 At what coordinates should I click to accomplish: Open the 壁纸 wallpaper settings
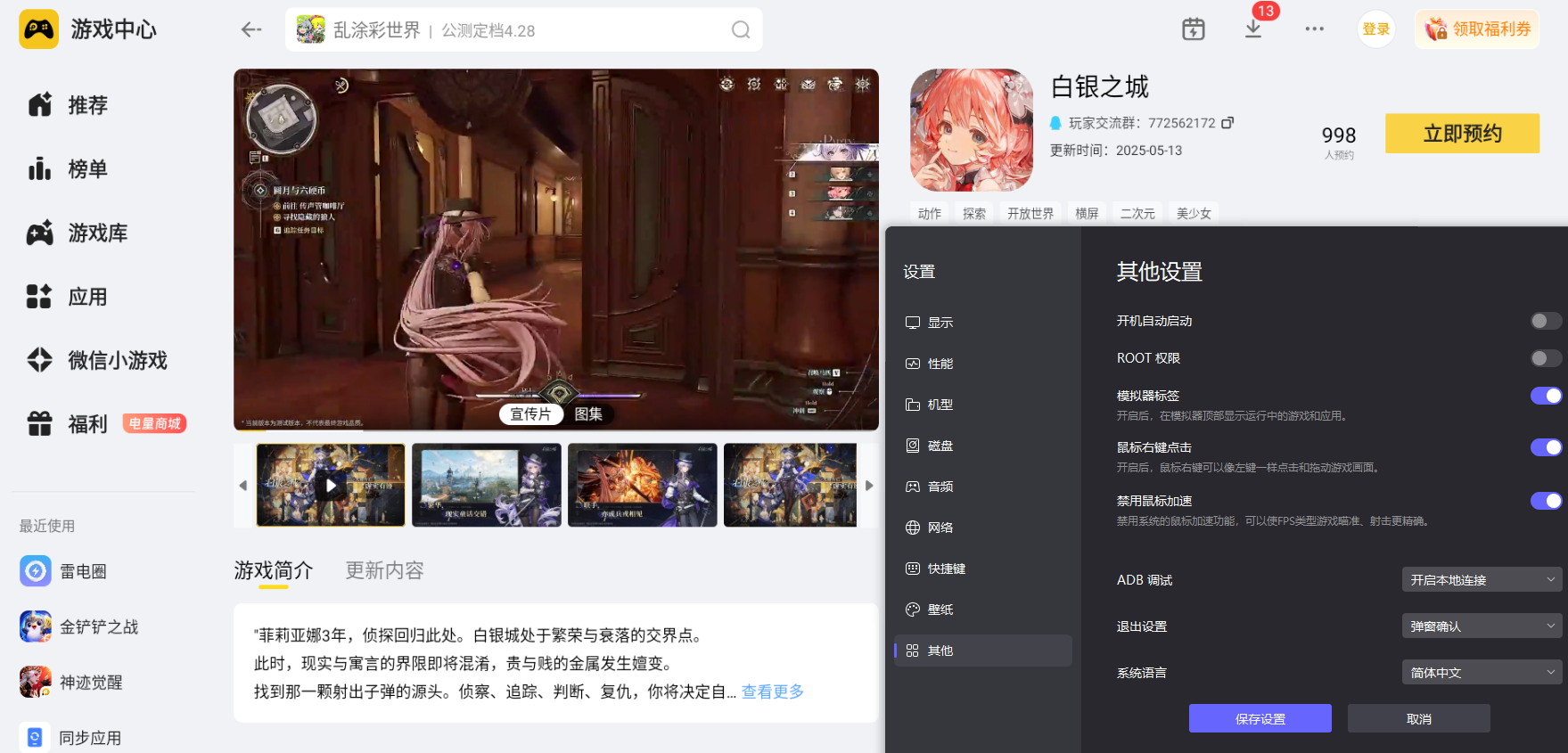coord(982,610)
